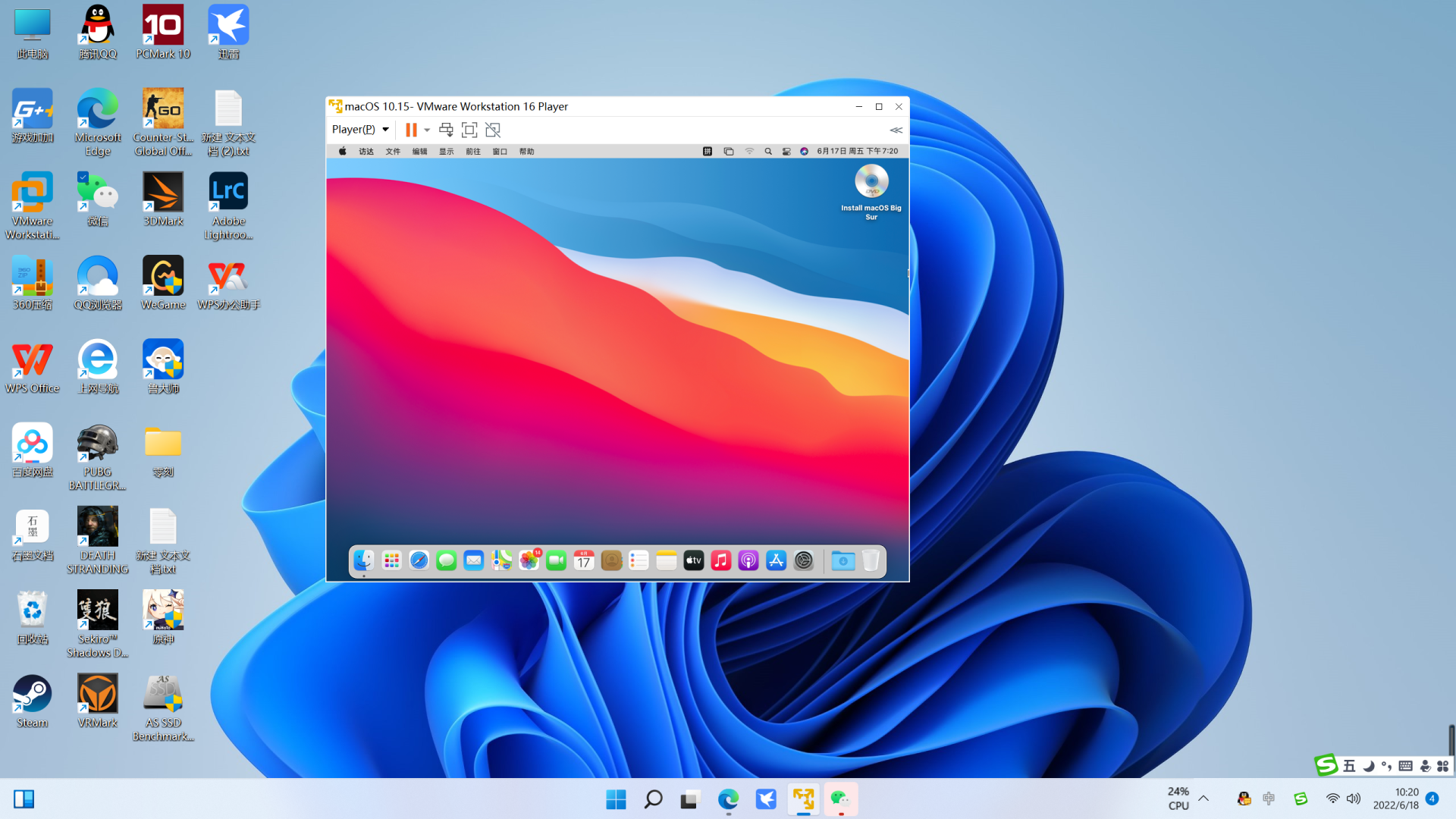Screen dimensions: 1456x819
Task: Open Messages from the macOS Dock
Action: [447, 561]
